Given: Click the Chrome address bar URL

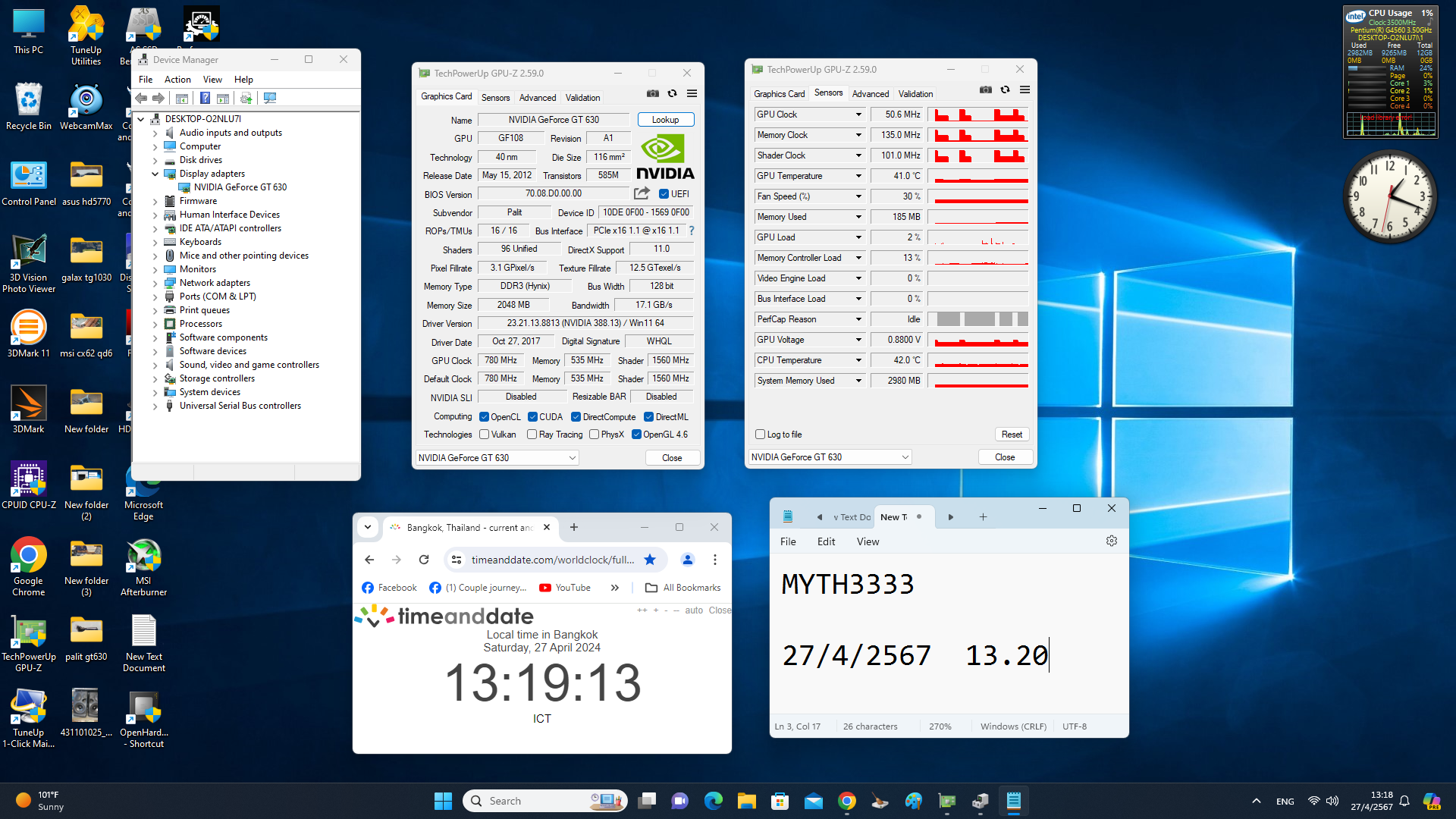Looking at the screenshot, I should pos(552,560).
